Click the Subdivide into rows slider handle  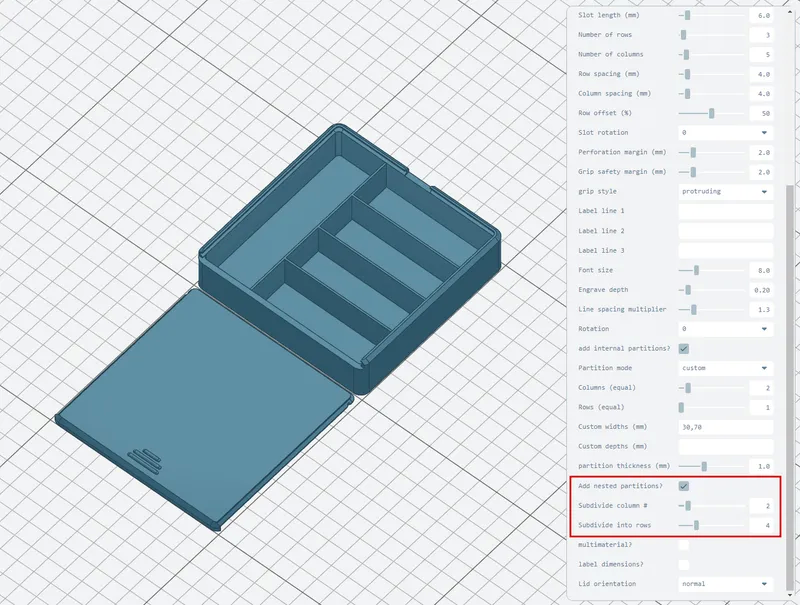click(696, 525)
